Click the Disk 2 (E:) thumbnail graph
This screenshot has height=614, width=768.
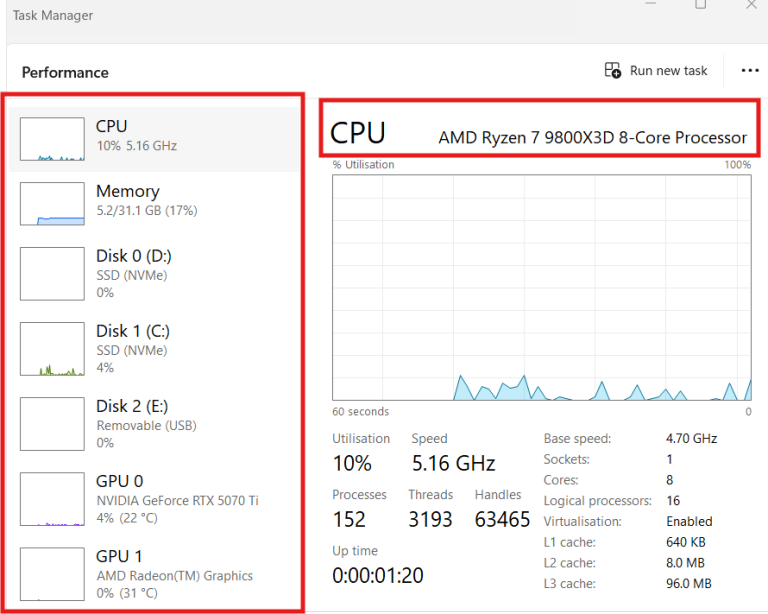point(52,424)
